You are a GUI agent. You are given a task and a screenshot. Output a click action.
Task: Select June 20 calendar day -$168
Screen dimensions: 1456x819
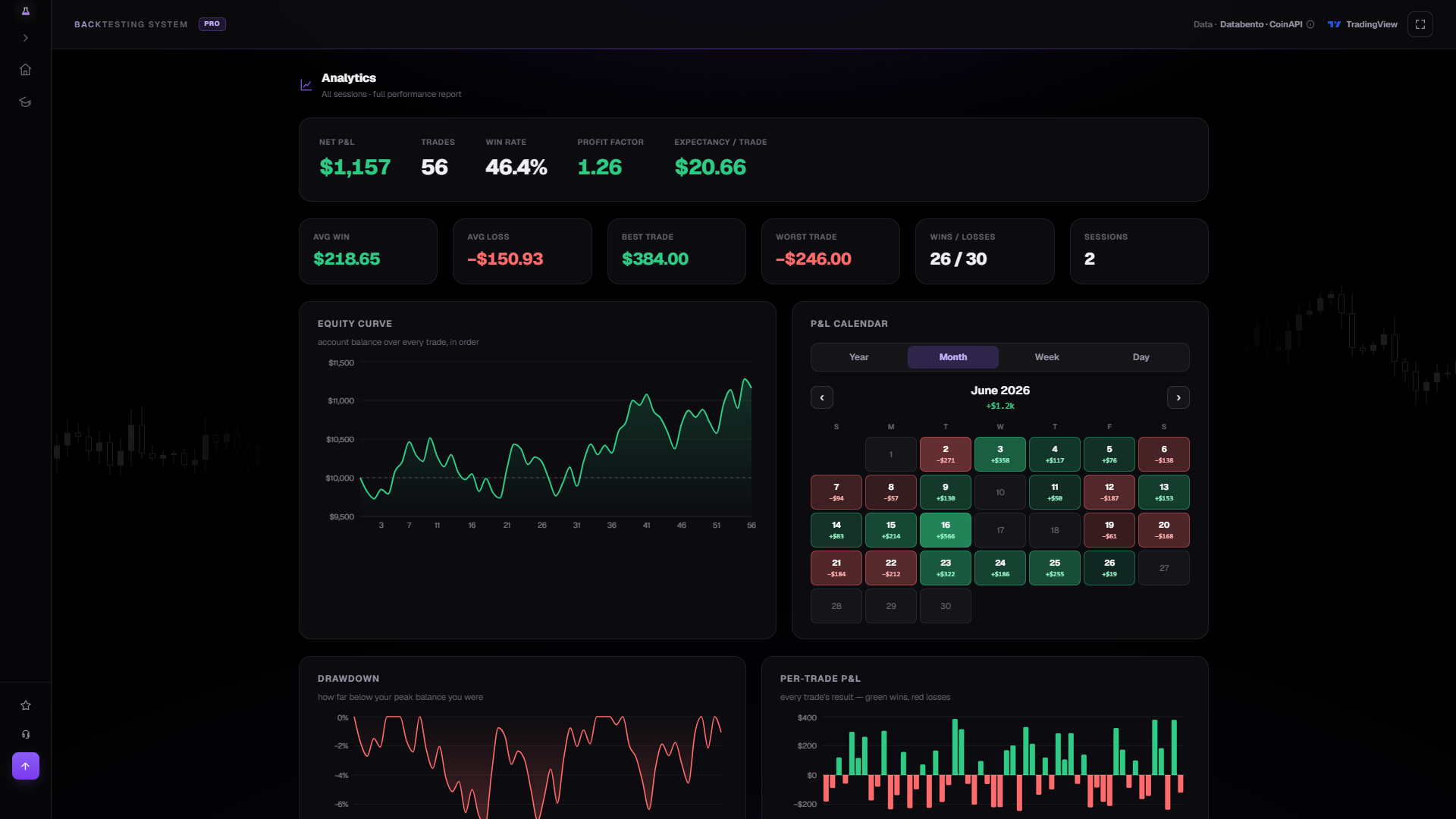(1164, 530)
